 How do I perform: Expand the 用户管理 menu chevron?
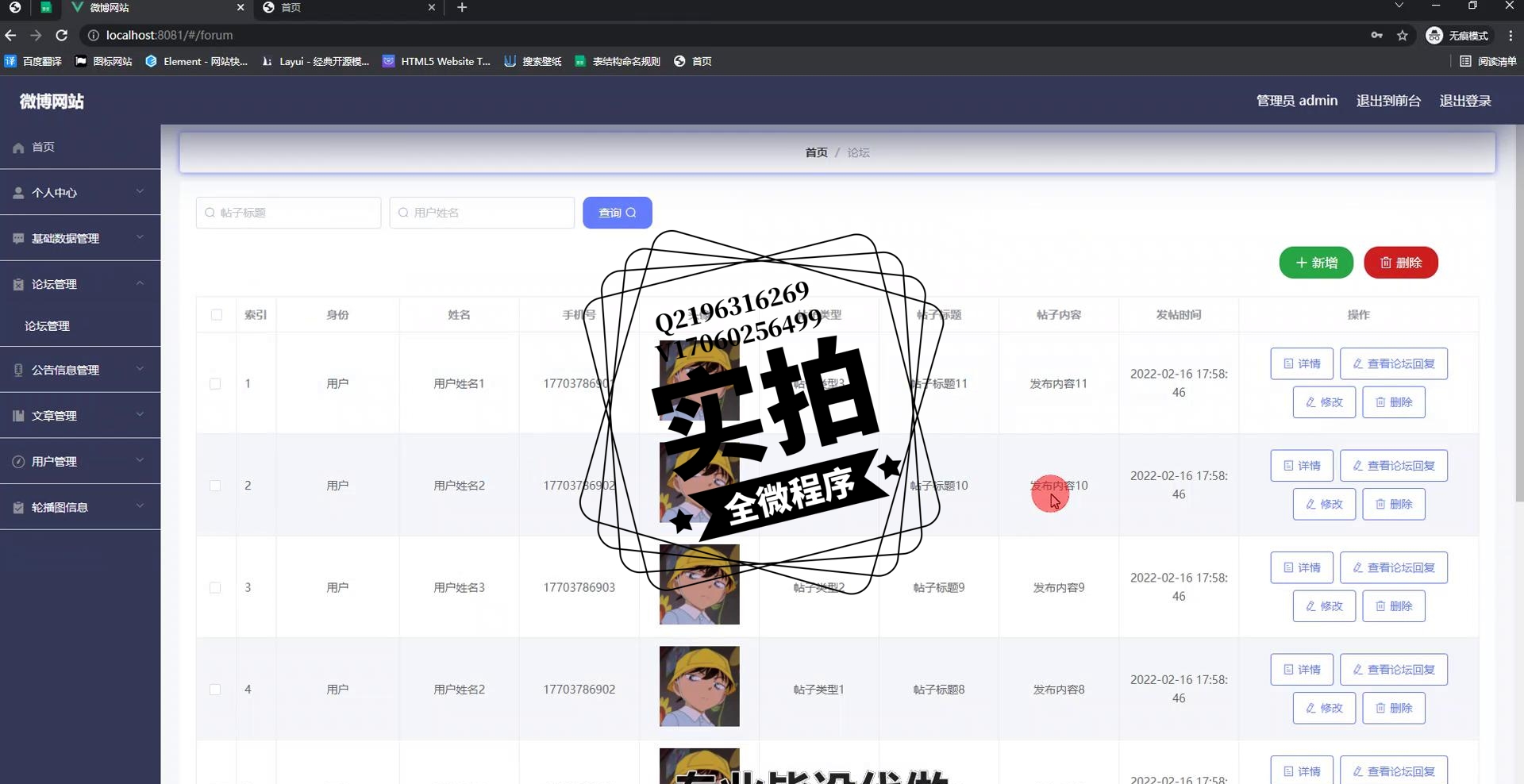[x=140, y=460]
